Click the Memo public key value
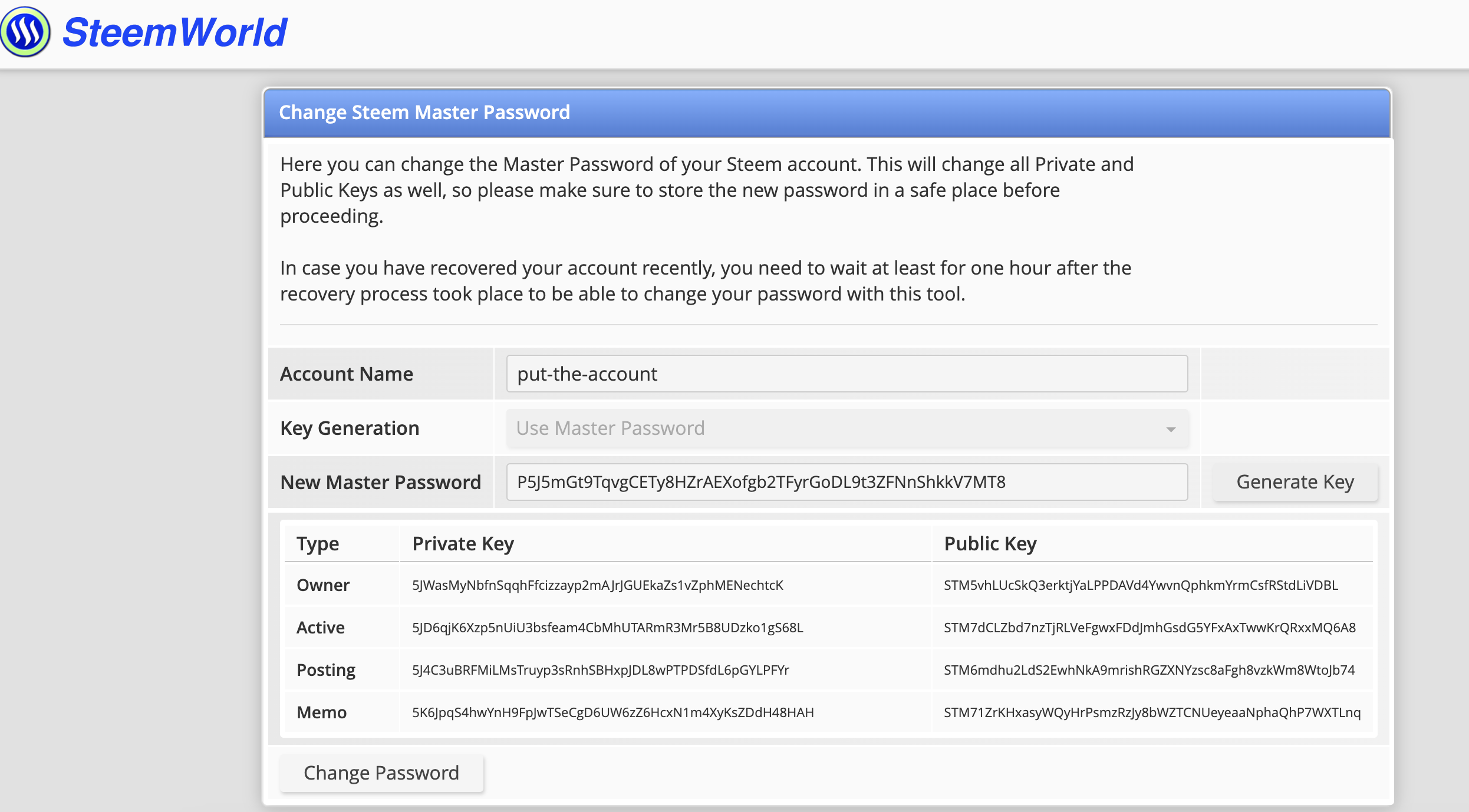The width and height of the screenshot is (1469, 812). coord(1152,712)
